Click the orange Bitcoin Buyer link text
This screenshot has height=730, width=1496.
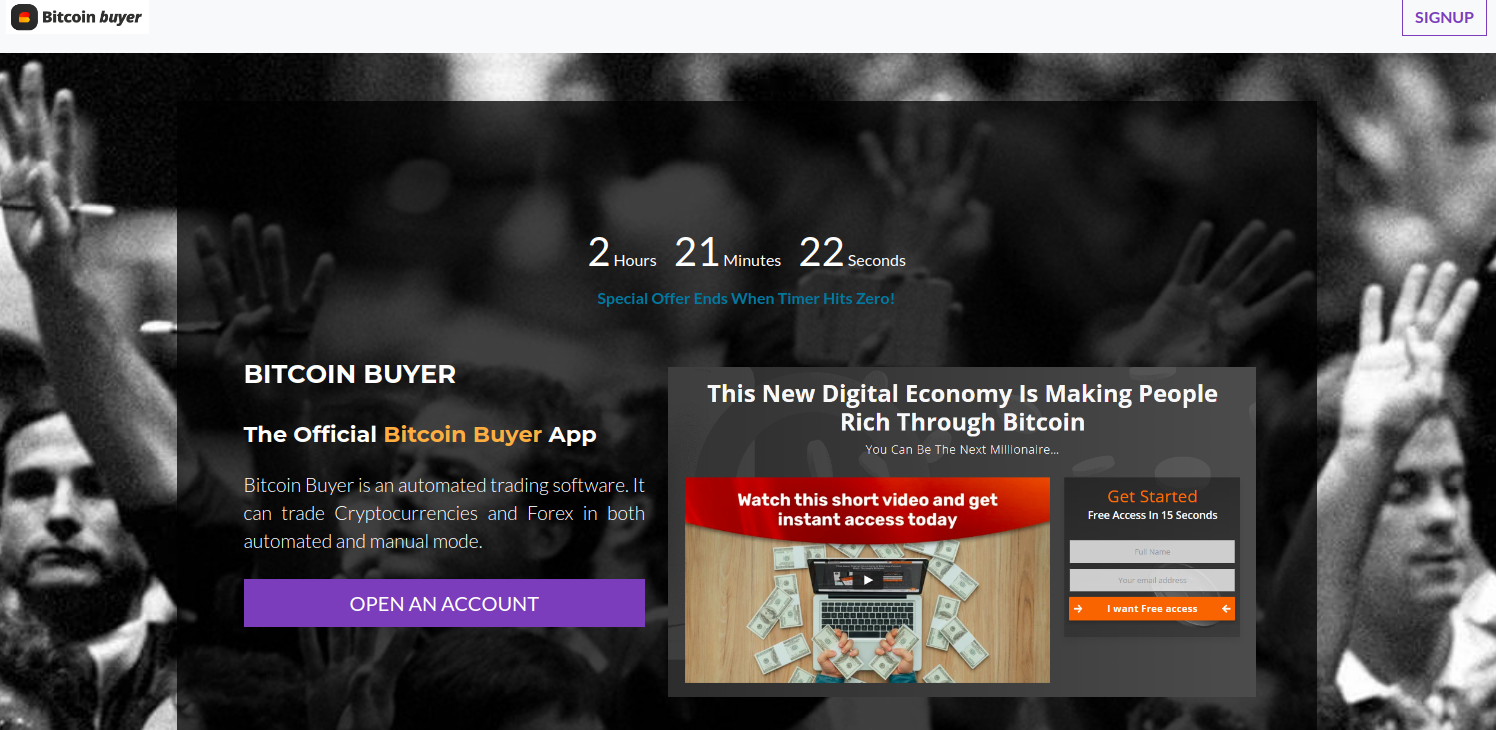click(x=463, y=434)
